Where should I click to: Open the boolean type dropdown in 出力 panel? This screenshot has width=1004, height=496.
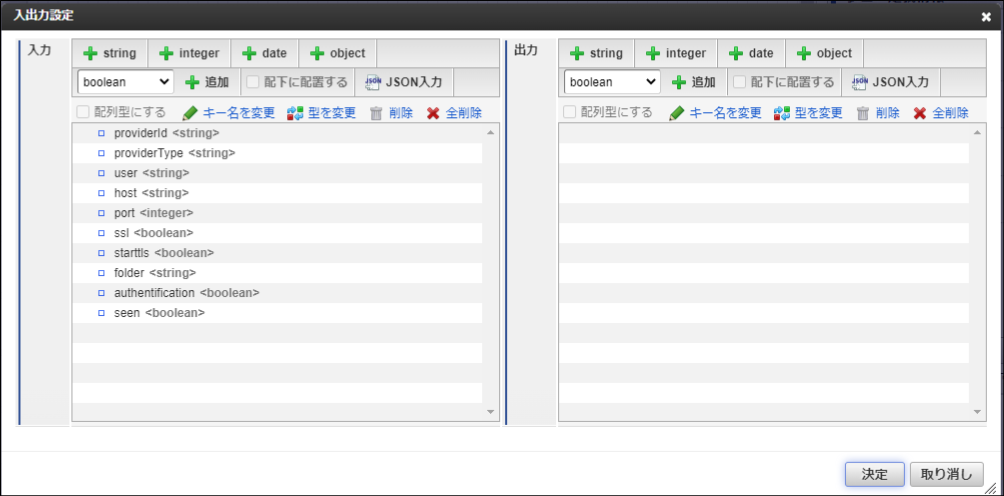click(x=612, y=82)
